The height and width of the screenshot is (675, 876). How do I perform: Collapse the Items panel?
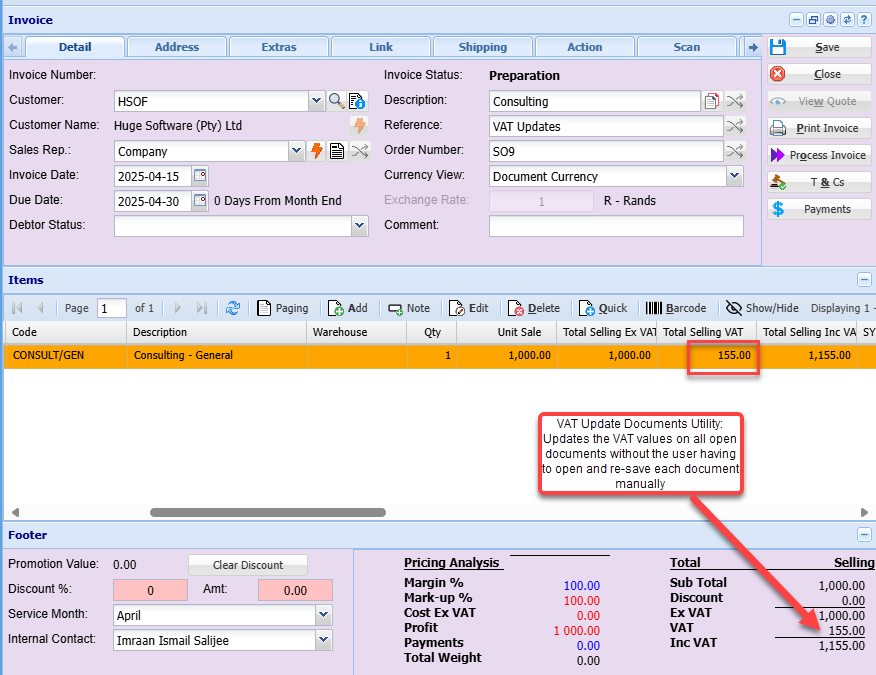[864, 281]
